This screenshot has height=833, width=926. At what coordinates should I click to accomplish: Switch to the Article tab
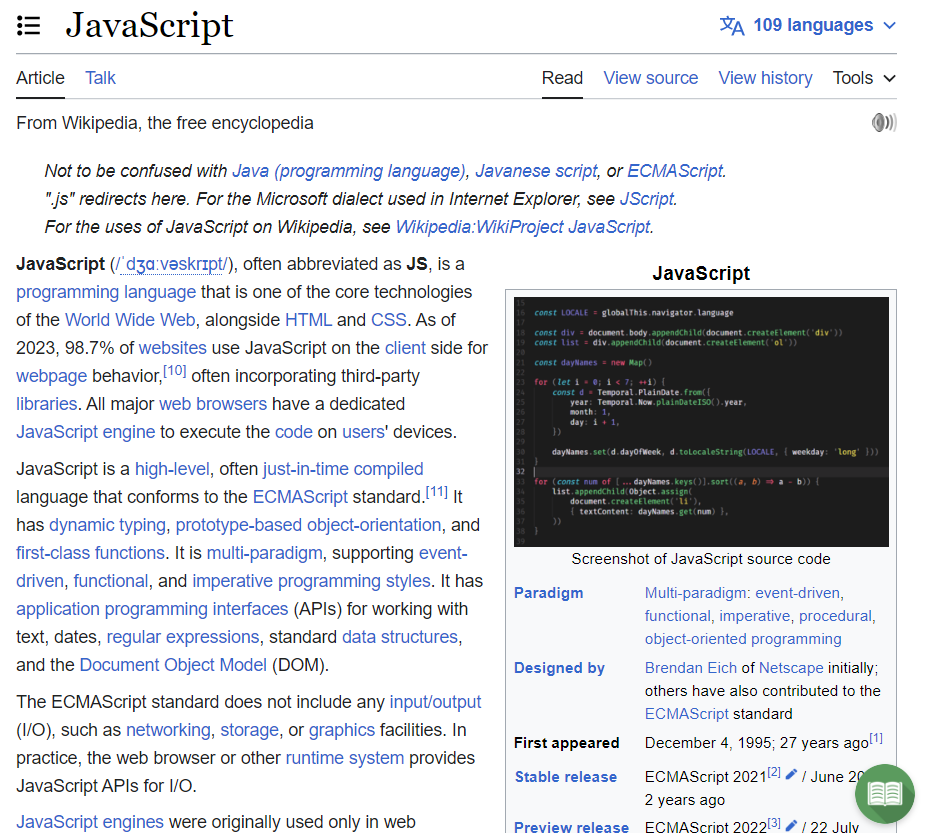point(40,78)
